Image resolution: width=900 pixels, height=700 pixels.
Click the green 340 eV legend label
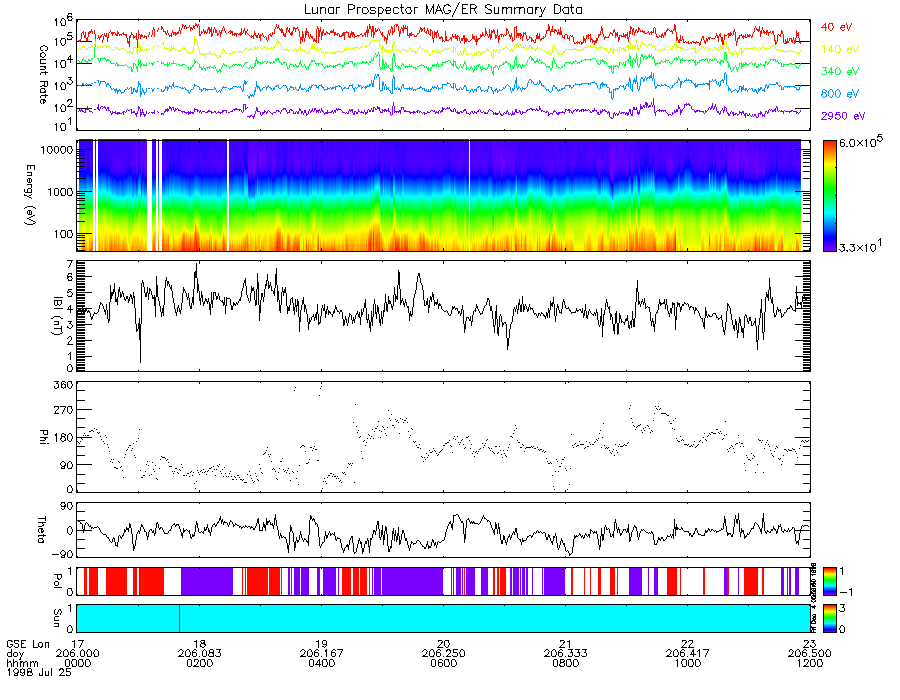click(x=840, y=71)
